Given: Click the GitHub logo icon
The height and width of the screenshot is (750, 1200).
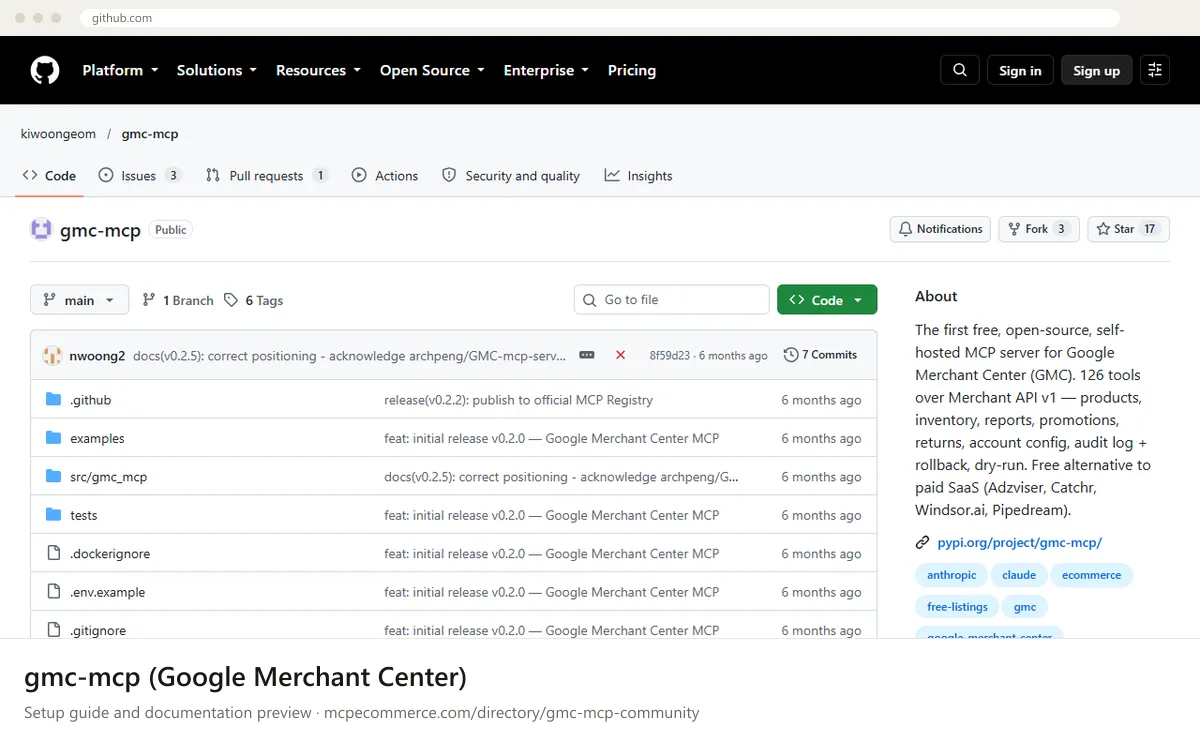Looking at the screenshot, I should (x=45, y=70).
